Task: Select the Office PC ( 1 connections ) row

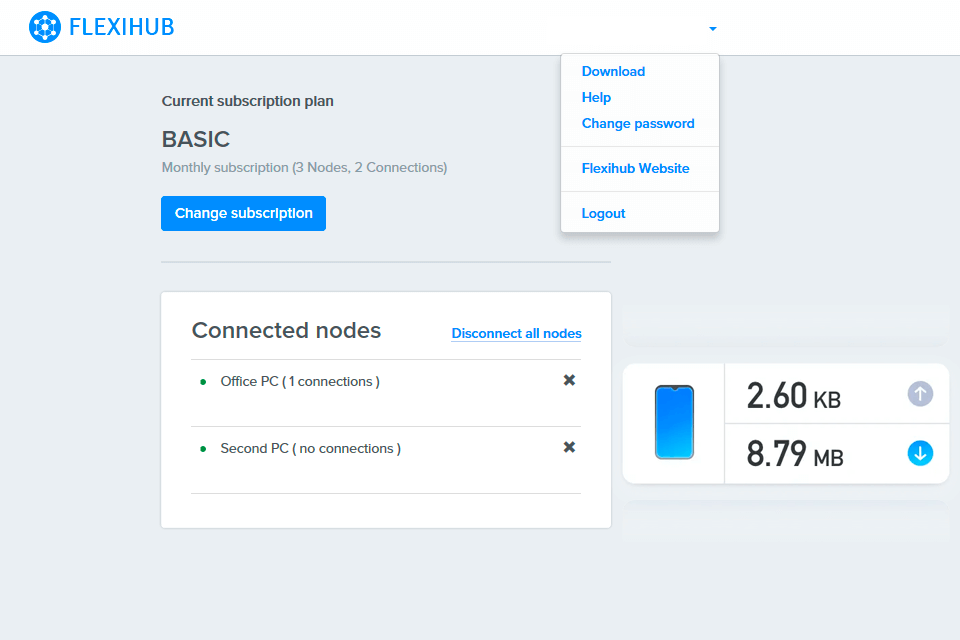Action: pos(386,393)
